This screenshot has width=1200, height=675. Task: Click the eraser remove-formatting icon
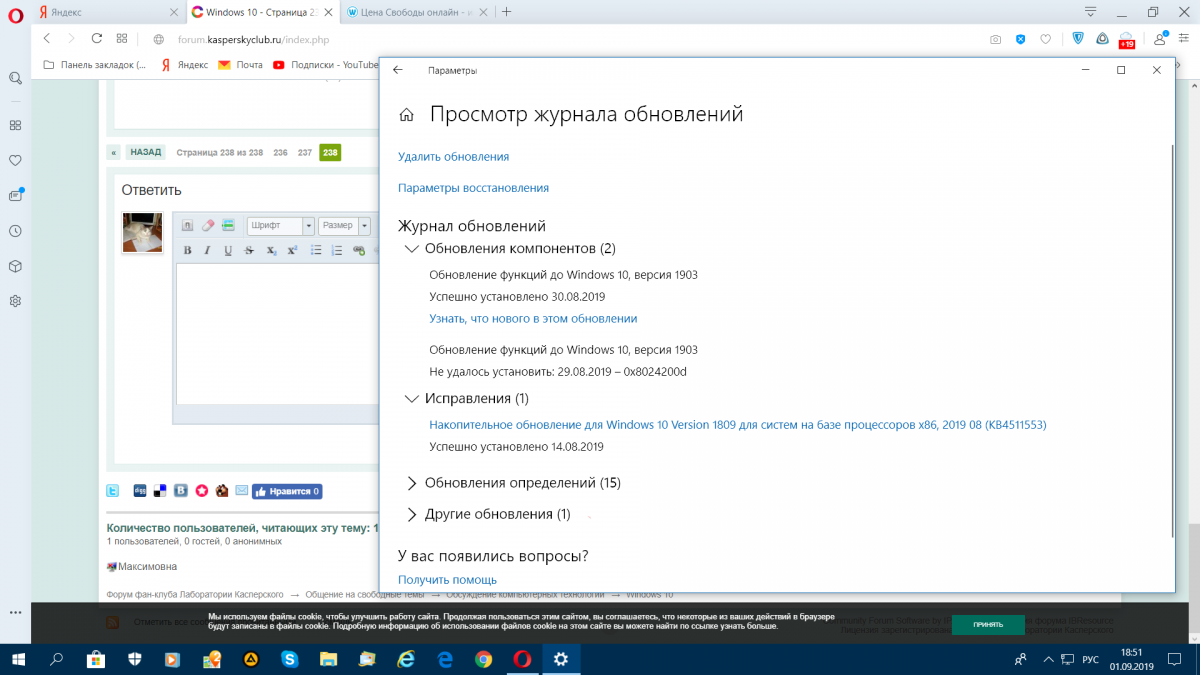tap(208, 226)
